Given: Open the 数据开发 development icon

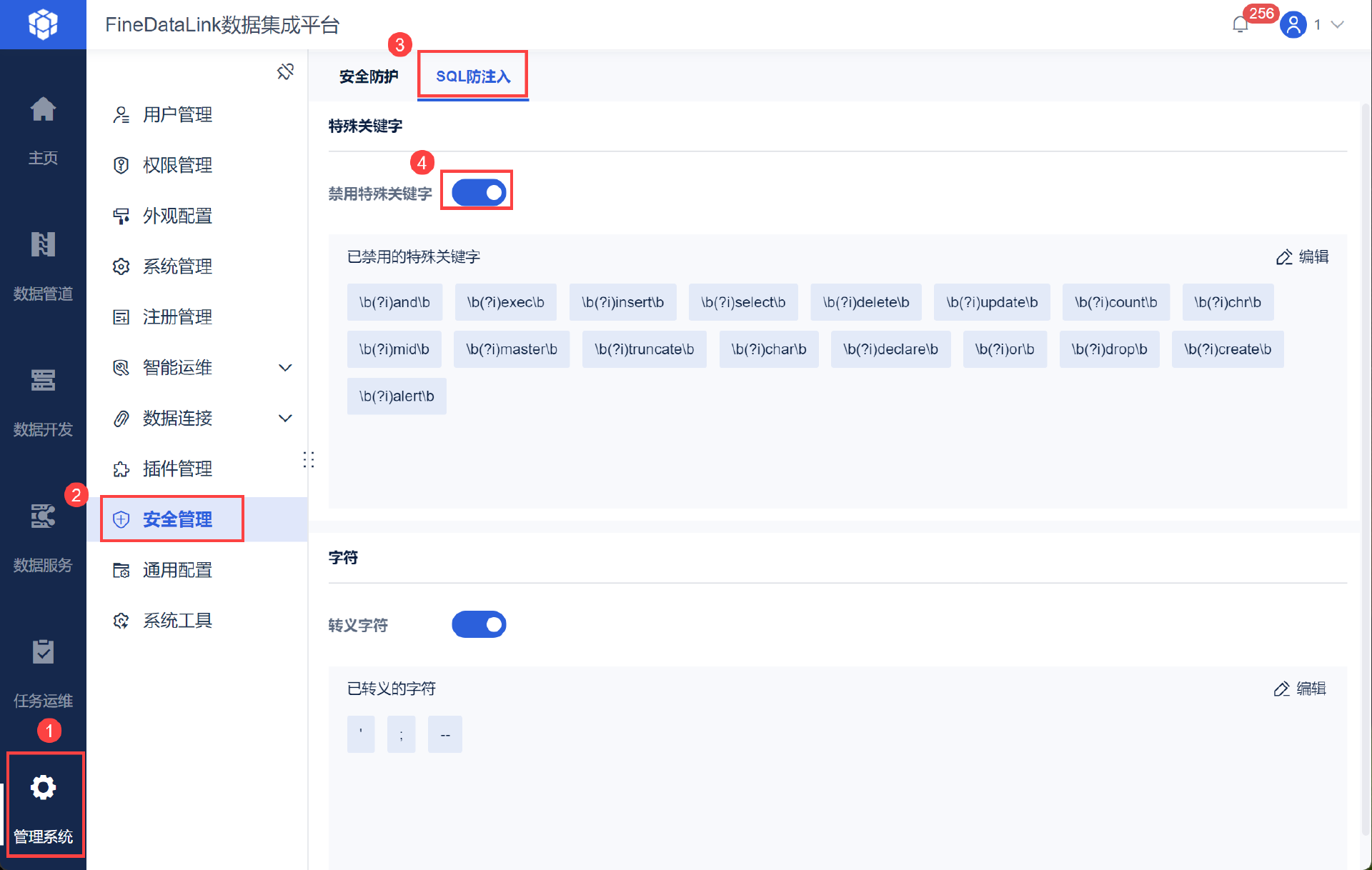Looking at the screenshot, I should coord(43,380).
